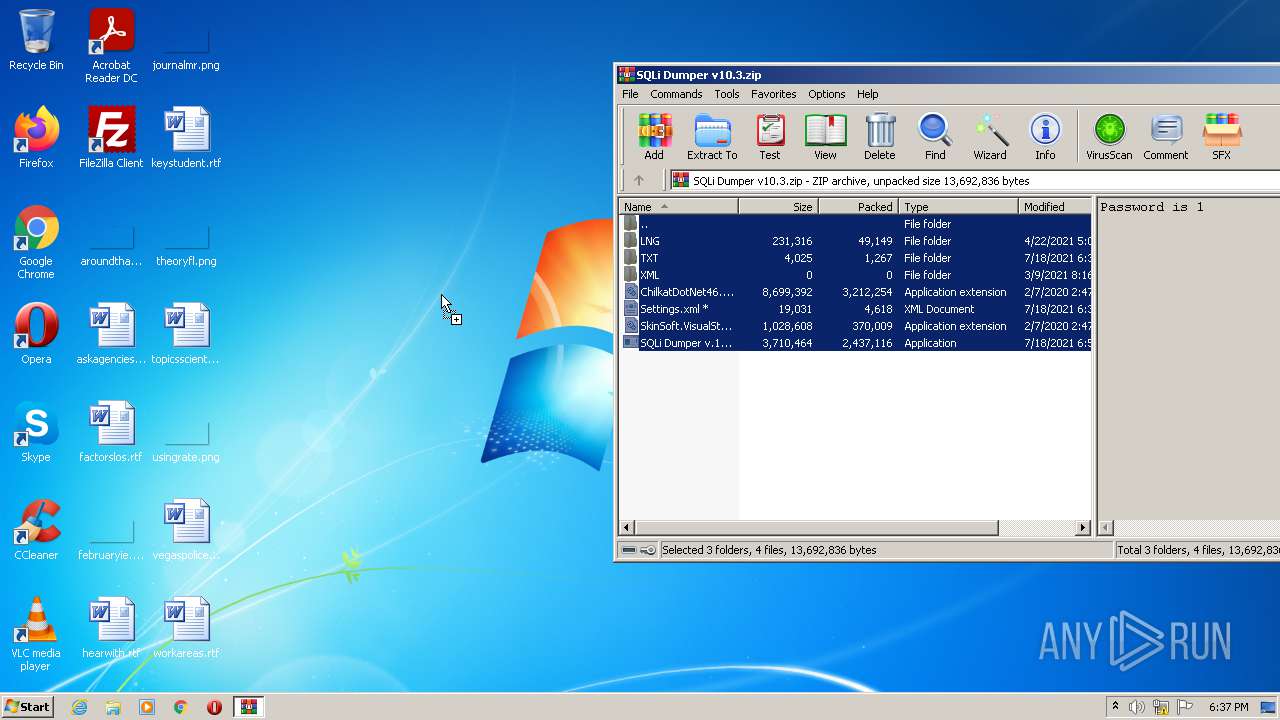
Task: Sort by the Size column header
Action: click(x=779, y=207)
